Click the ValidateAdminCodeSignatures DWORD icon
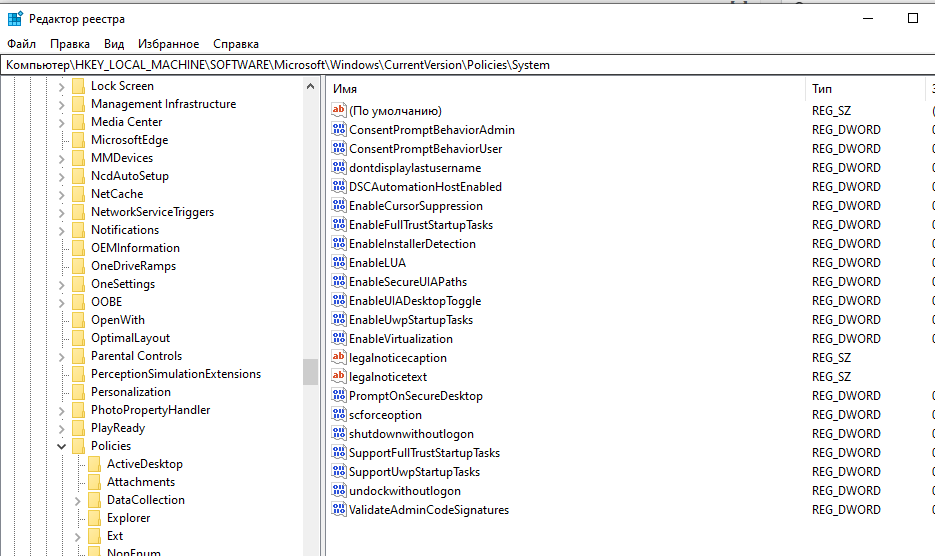This screenshot has height=556, width=935. click(x=338, y=510)
